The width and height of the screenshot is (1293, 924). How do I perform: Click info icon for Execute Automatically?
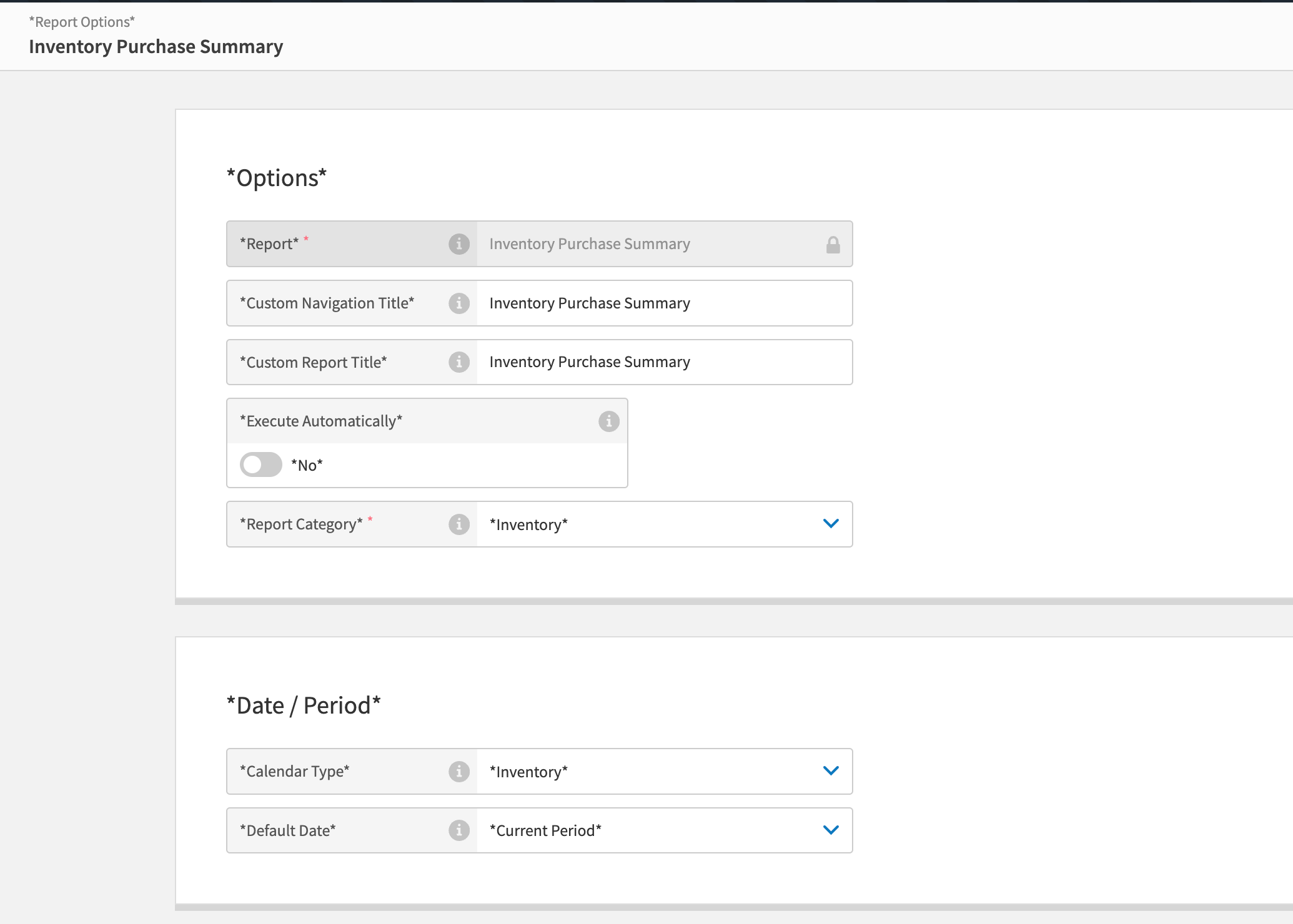(608, 421)
